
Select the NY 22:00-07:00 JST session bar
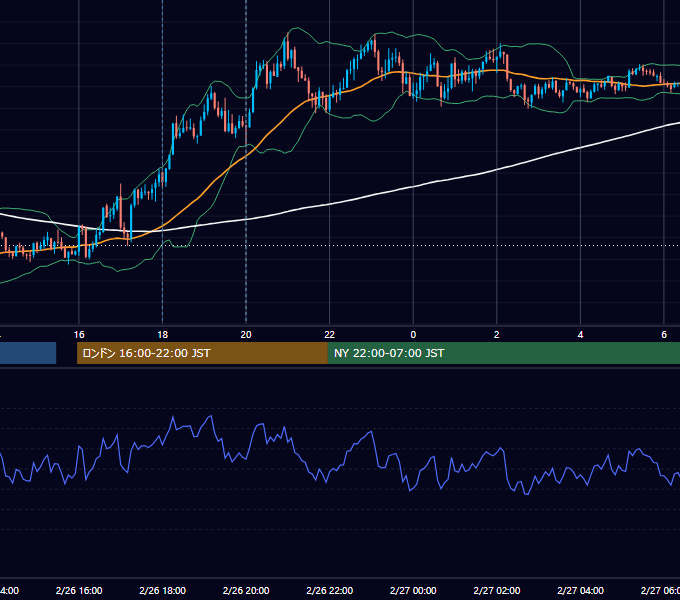[503, 353]
